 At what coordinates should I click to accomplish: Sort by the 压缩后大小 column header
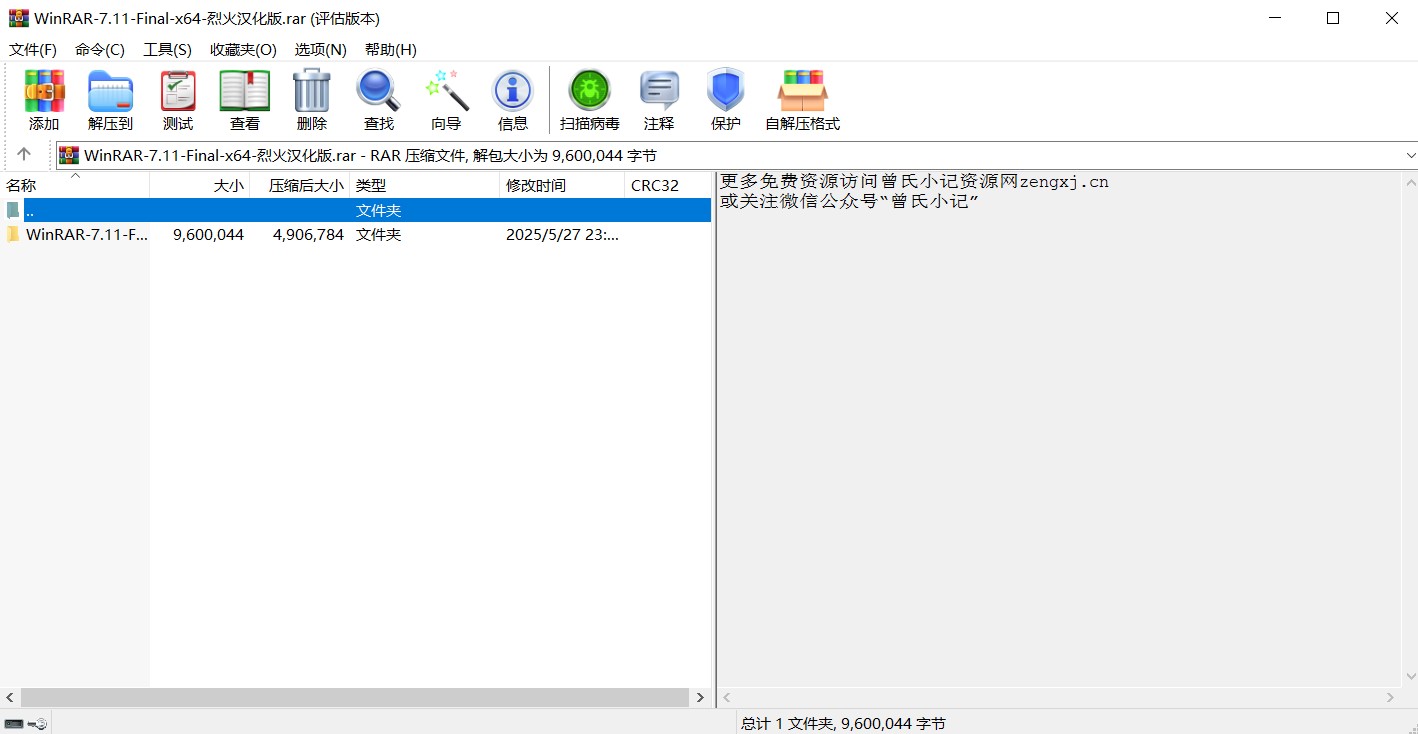point(300,185)
